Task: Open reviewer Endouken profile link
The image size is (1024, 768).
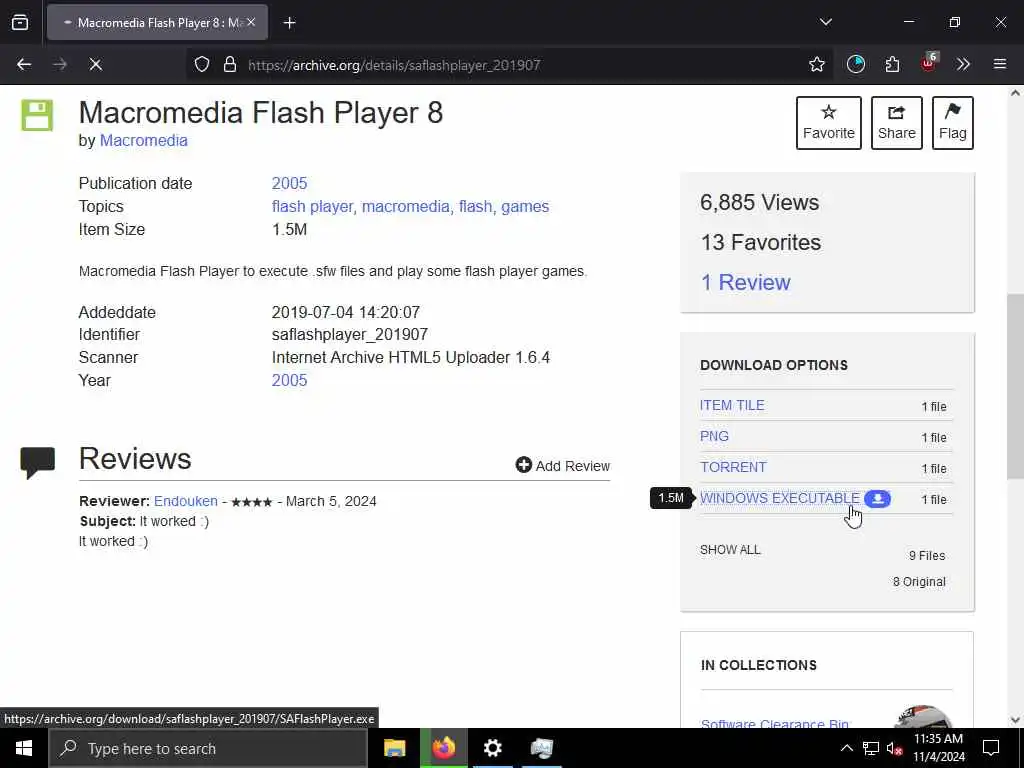Action: click(185, 501)
